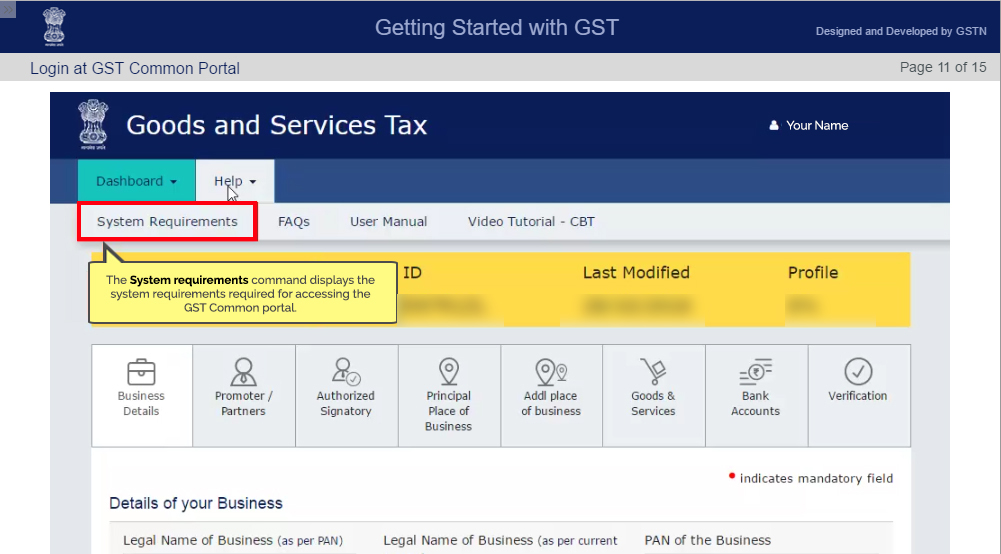The height and width of the screenshot is (554, 1001).
Task: Click the national emblem in top header
Action: tap(54, 26)
